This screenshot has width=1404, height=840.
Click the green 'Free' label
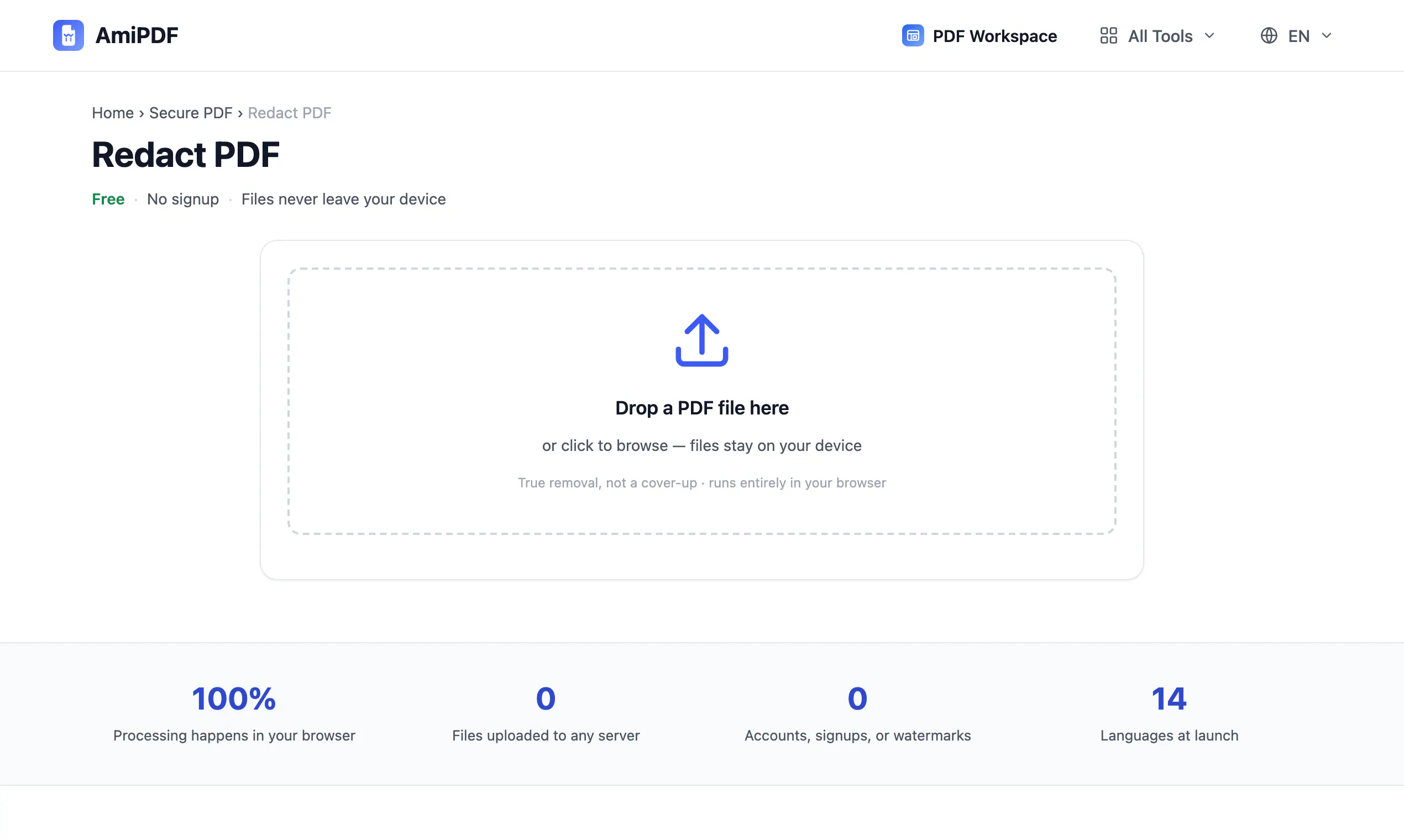(108, 200)
